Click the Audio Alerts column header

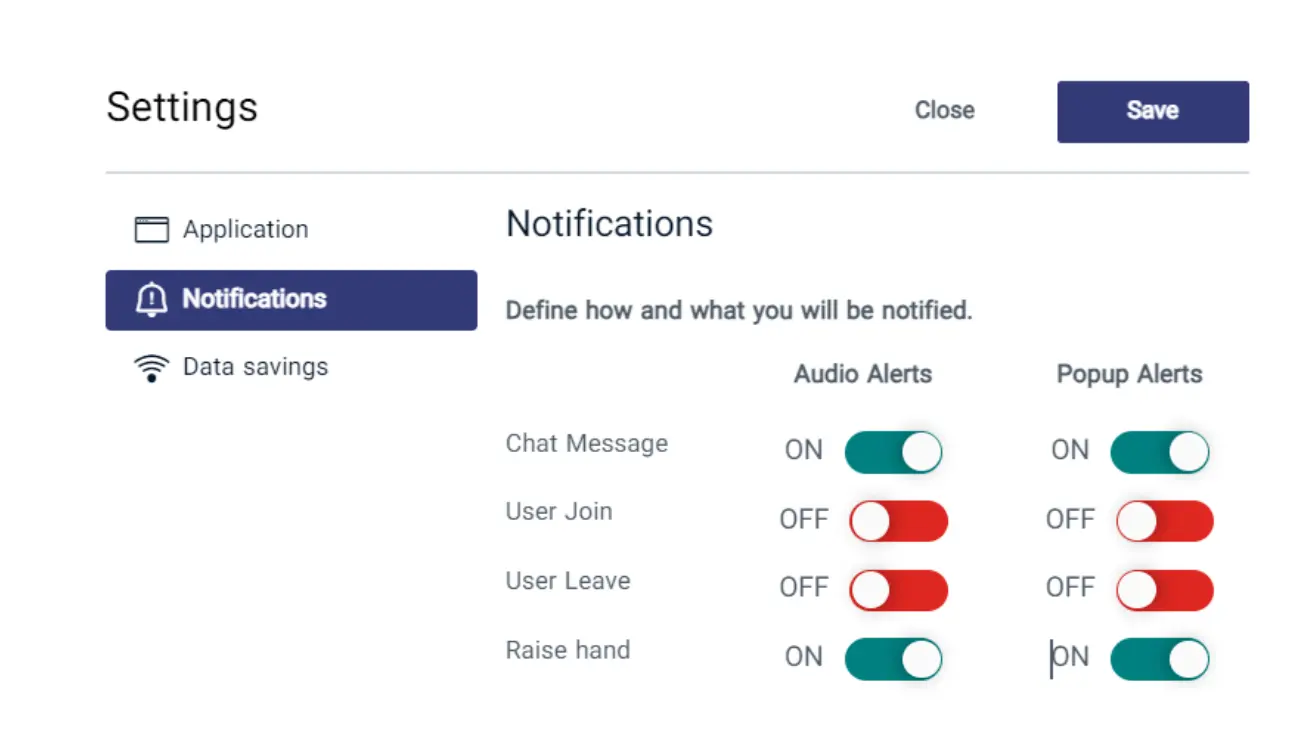point(863,374)
